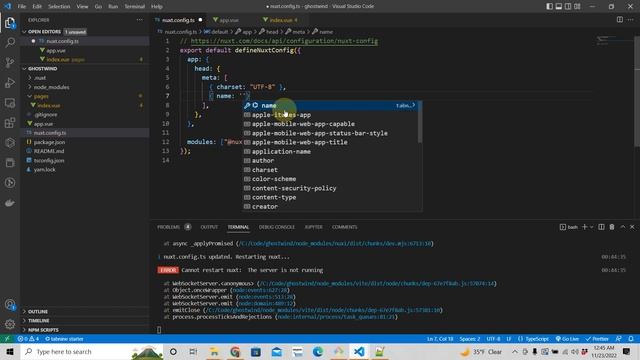Split the editor right
This screenshot has height=360, width=640.
620,20
